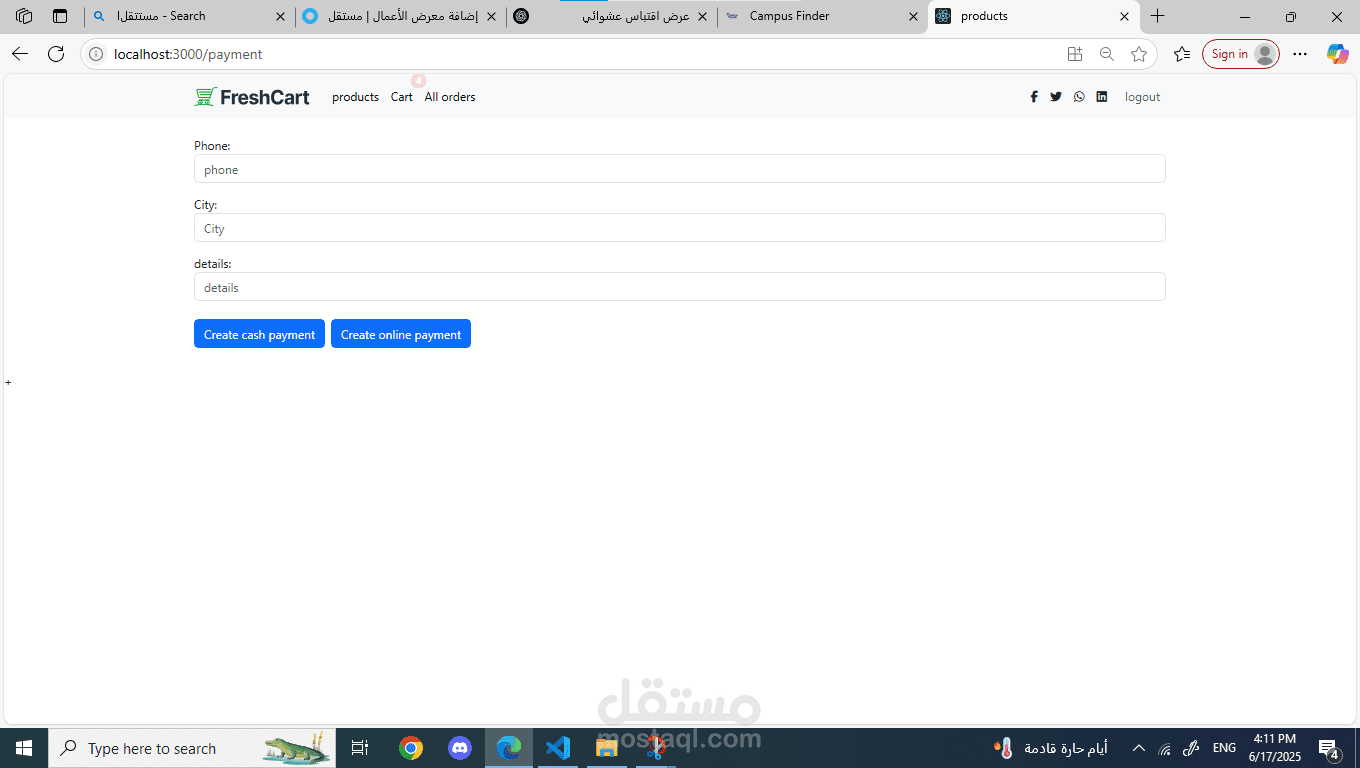Open the Cart nav link
This screenshot has height=768, width=1360.
pyautogui.click(x=402, y=97)
